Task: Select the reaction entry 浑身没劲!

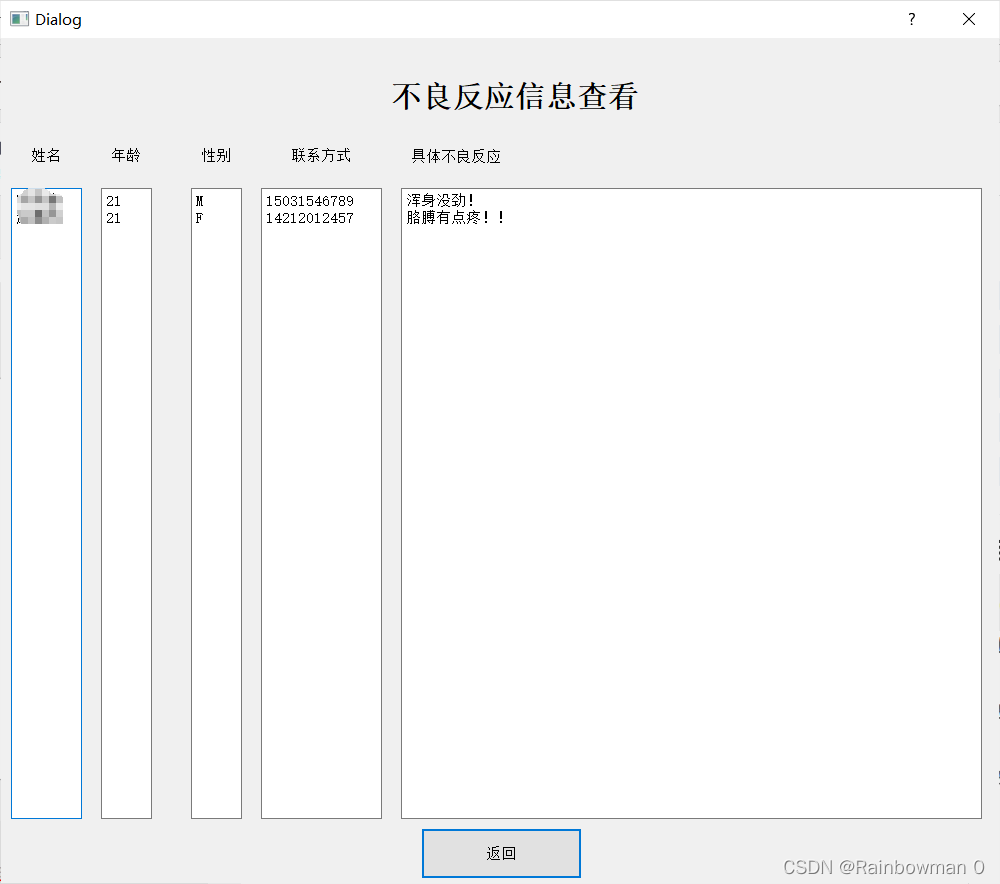Action: [x=441, y=201]
